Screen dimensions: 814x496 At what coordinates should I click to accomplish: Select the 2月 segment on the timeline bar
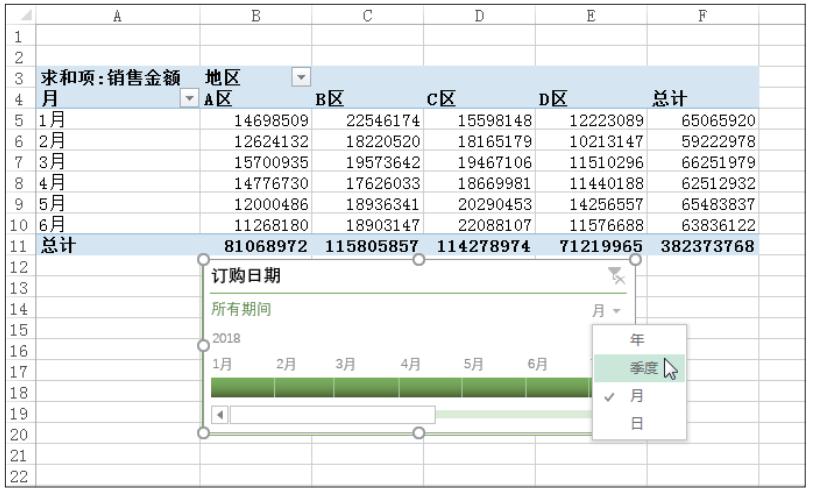304,387
